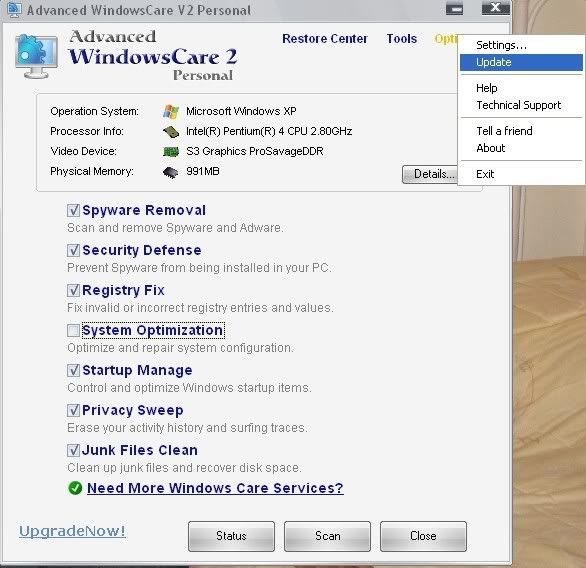Image resolution: width=586 pixels, height=568 pixels.
Task: Uncheck the Privacy Sweep checkbox
Action: (x=73, y=410)
